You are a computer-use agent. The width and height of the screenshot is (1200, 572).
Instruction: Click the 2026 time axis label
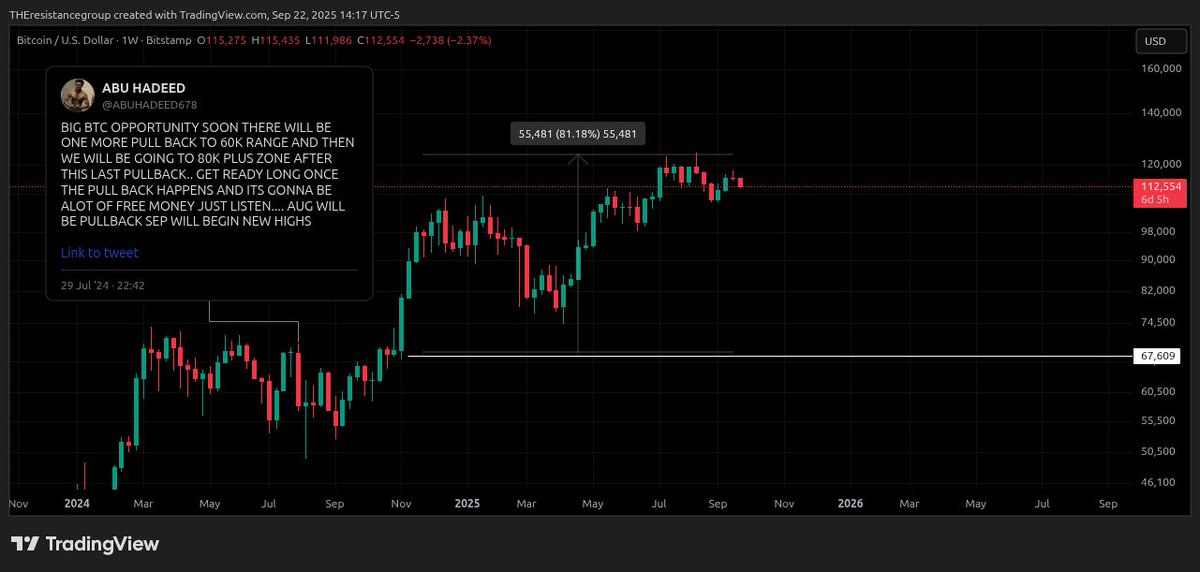click(x=851, y=504)
